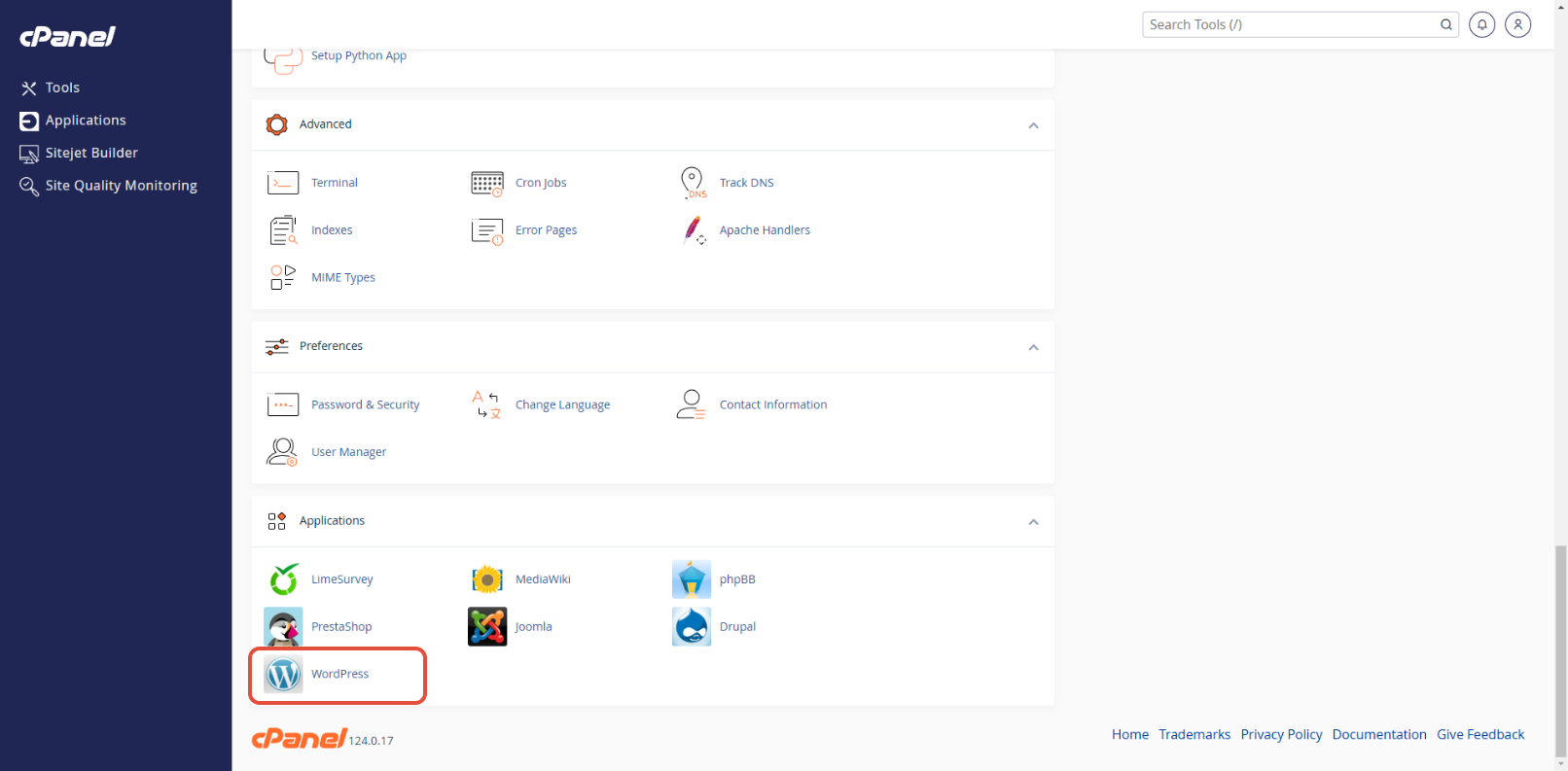Click the Track DNS link
Image resolution: width=1568 pixels, height=771 pixels.
[x=747, y=183]
